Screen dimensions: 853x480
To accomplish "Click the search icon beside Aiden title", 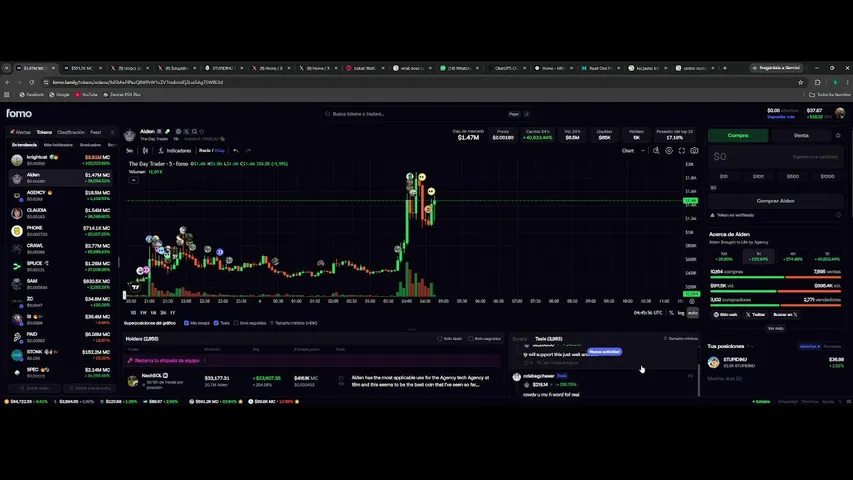I will coord(194,131).
